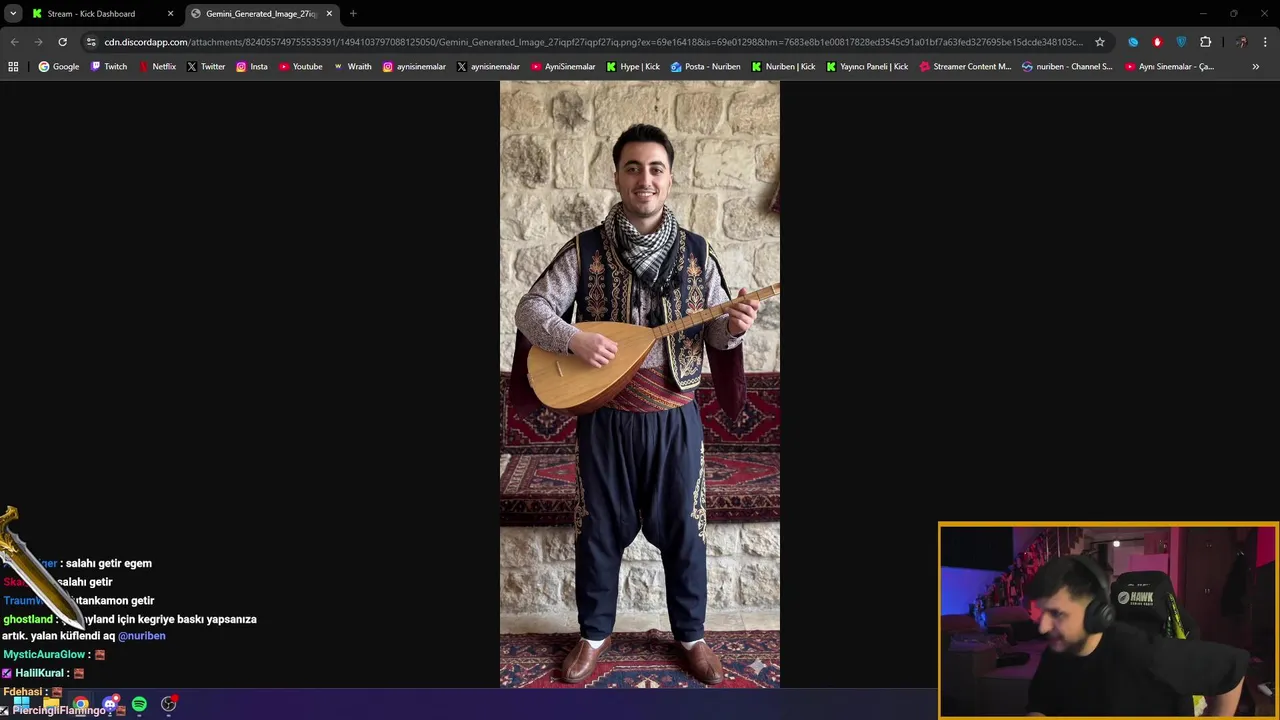Close the Gemini_Generated_Image tab
The width and height of the screenshot is (1280, 720).
click(x=329, y=14)
